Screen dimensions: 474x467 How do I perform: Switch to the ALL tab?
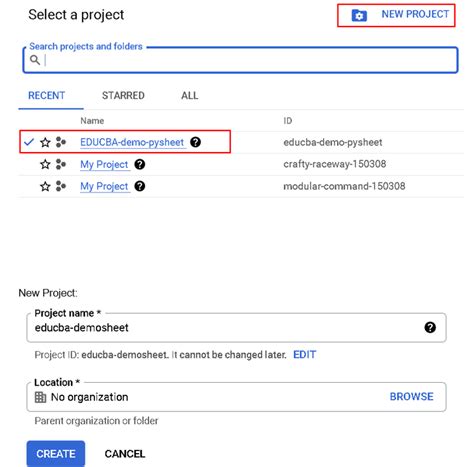pos(189,96)
